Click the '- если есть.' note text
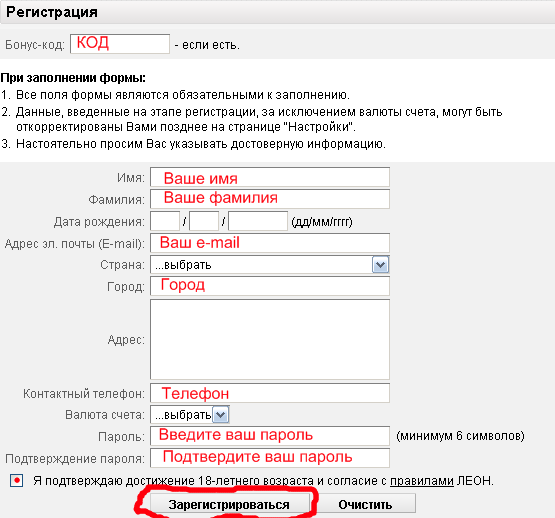555x518 pixels. (207, 45)
